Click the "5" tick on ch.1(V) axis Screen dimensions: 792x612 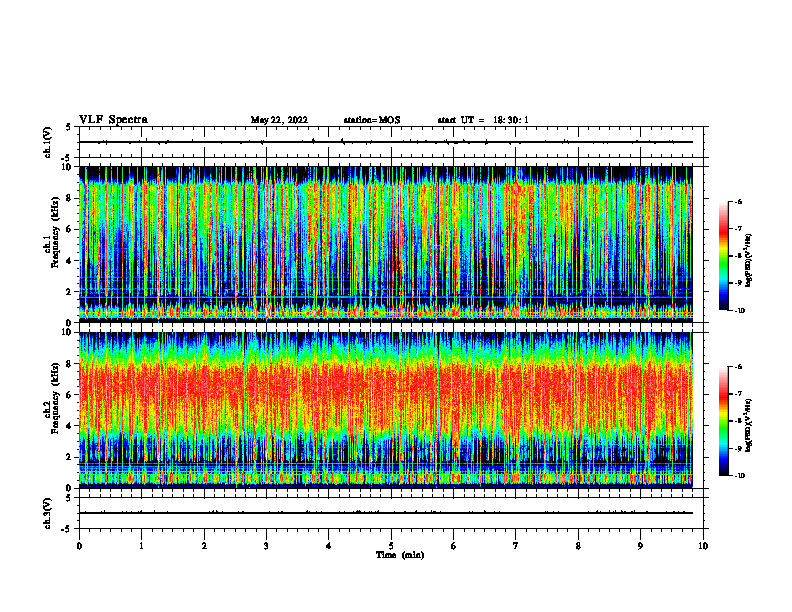(69, 127)
